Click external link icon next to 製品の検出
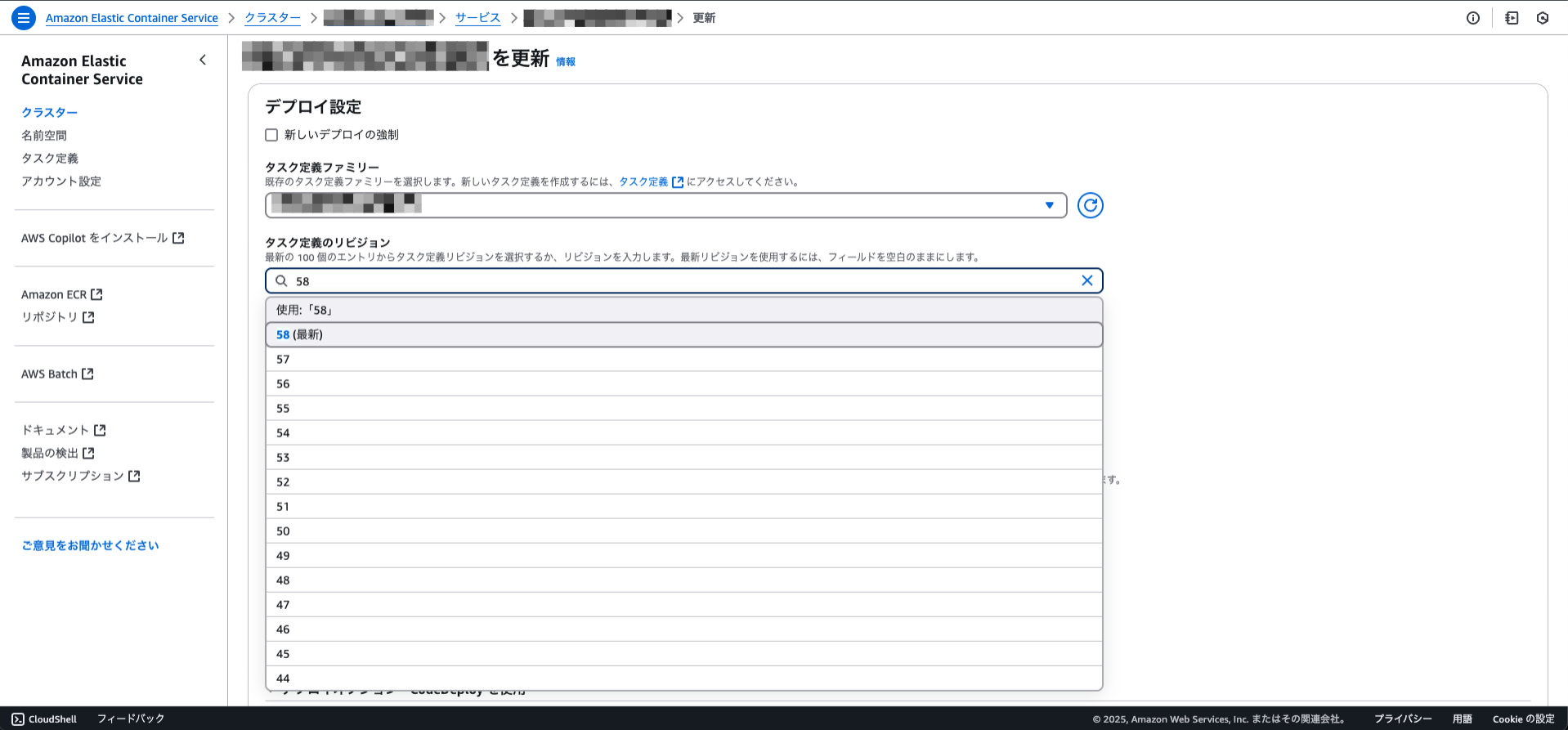1568x730 pixels. pos(88,453)
